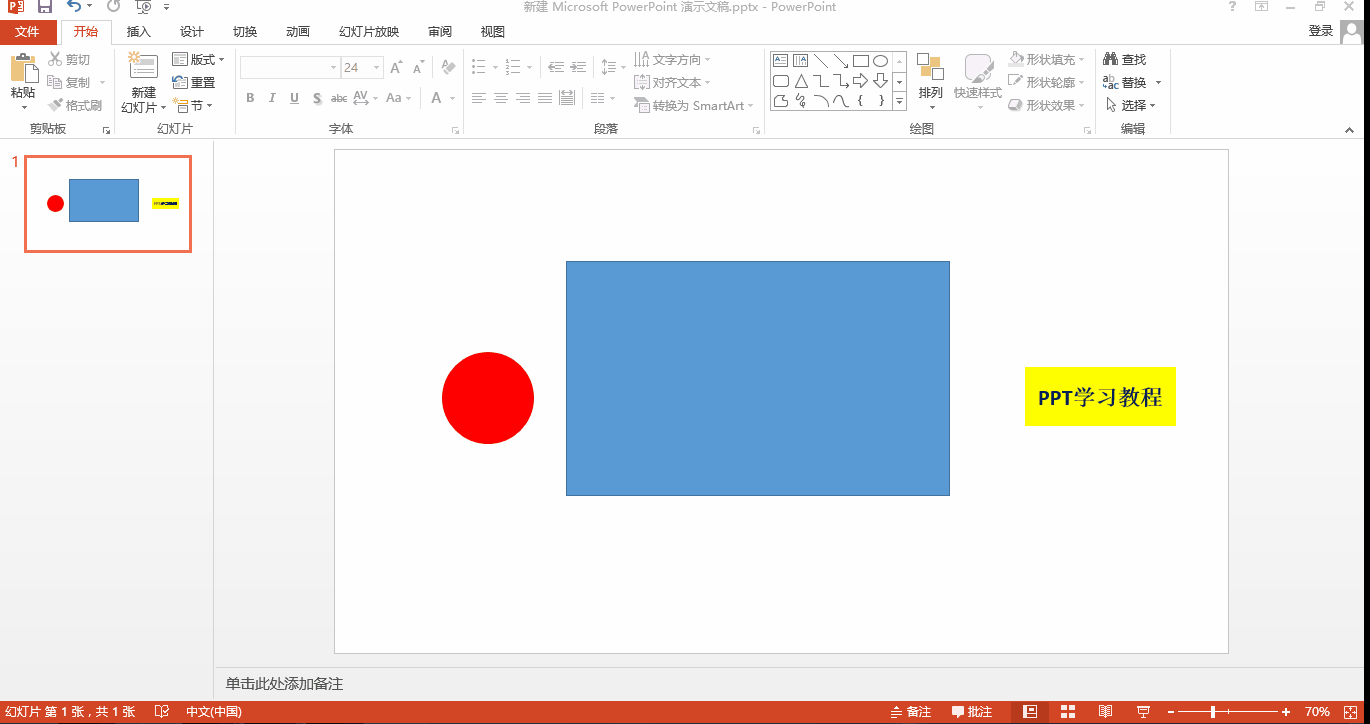Open the 批注 comments pane
Viewport: 1370px width, 724px height.
click(971, 712)
